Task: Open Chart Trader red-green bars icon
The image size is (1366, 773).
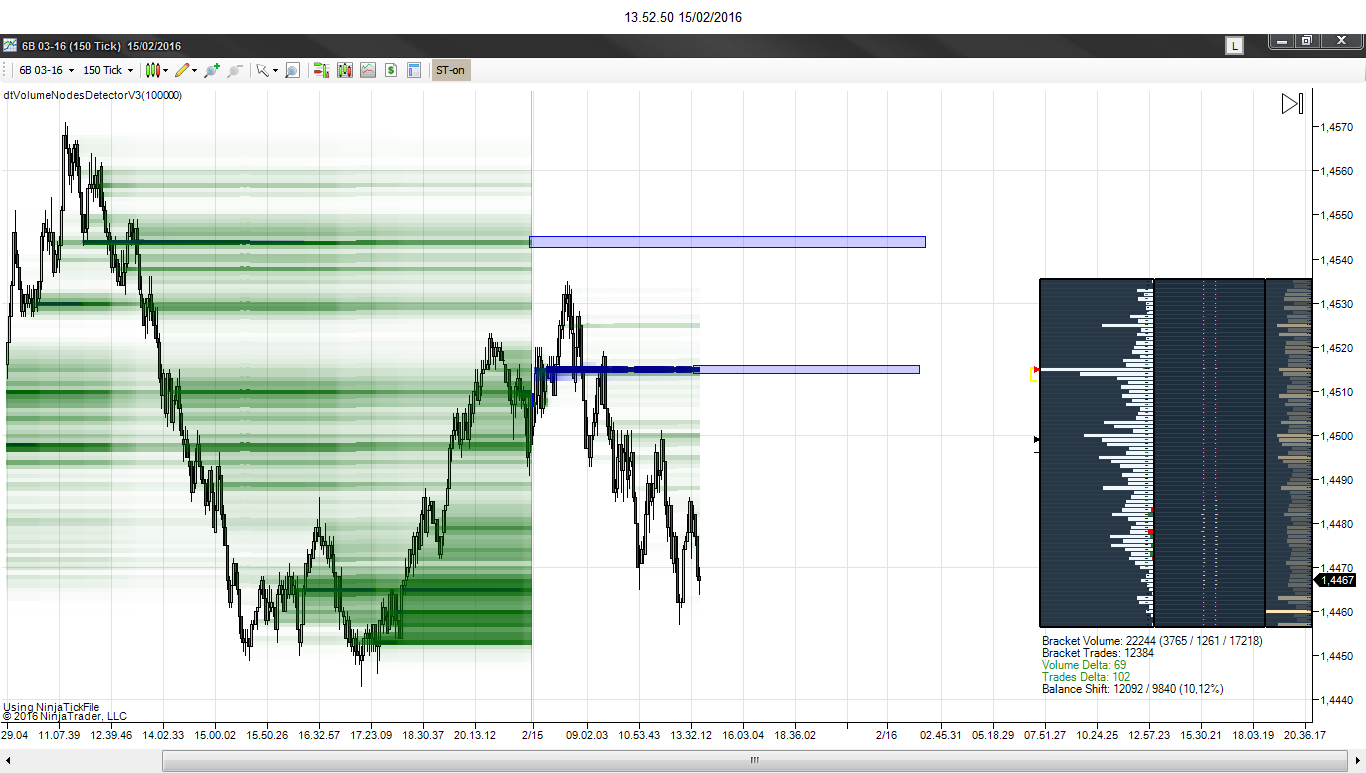Action: point(321,70)
